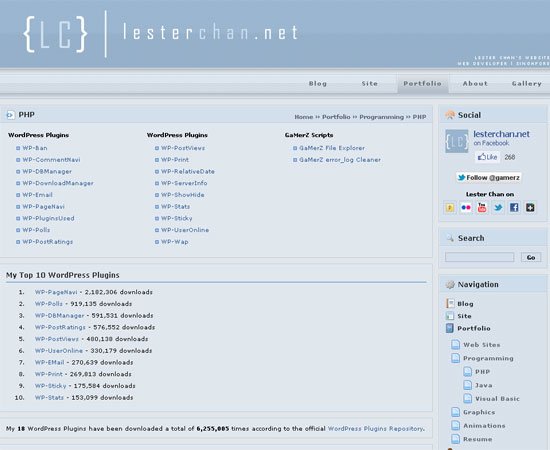Click Portfolio in the breadcrumb trail

click(x=336, y=117)
